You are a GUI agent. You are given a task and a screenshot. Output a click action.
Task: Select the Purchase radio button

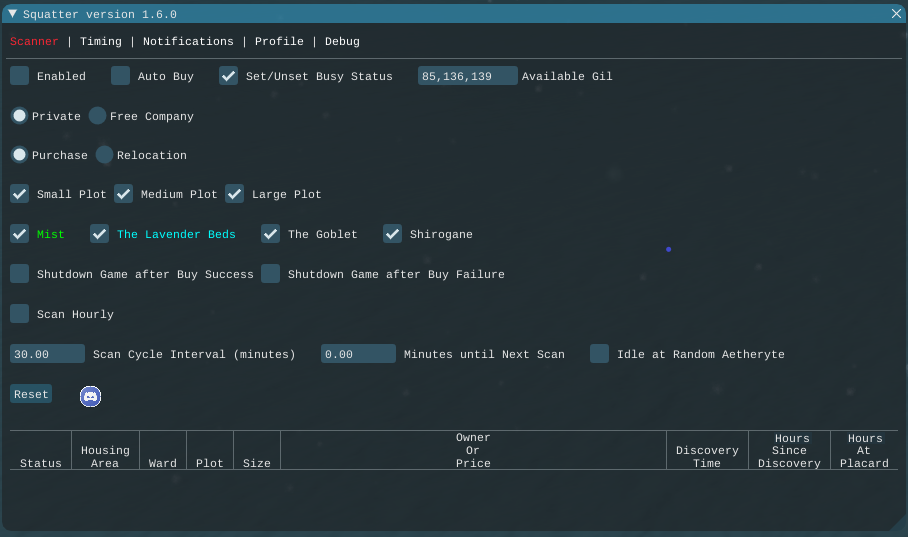[20, 155]
